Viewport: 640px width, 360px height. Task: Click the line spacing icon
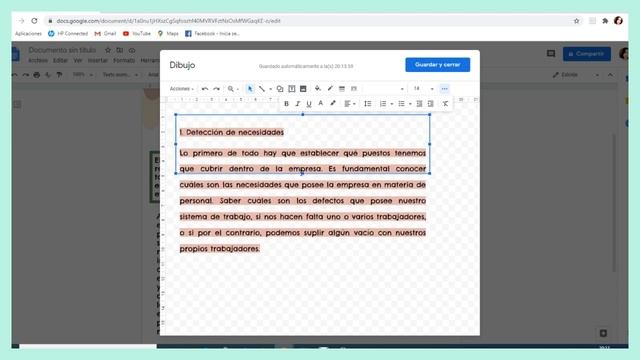pyautogui.click(x=368, y=104)
